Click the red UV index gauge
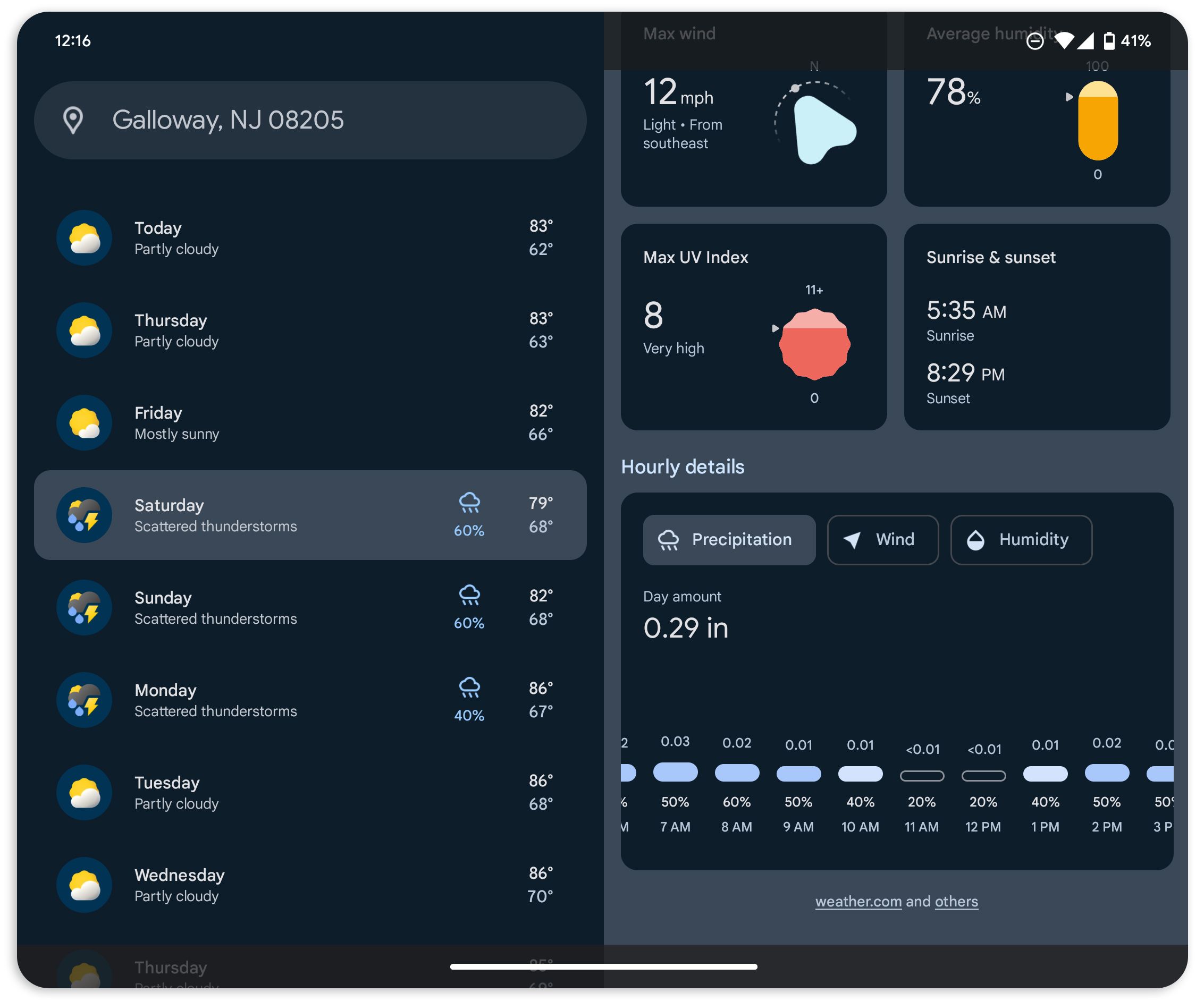This screenshot has height=1001, width=1204. tap(814, 344)
